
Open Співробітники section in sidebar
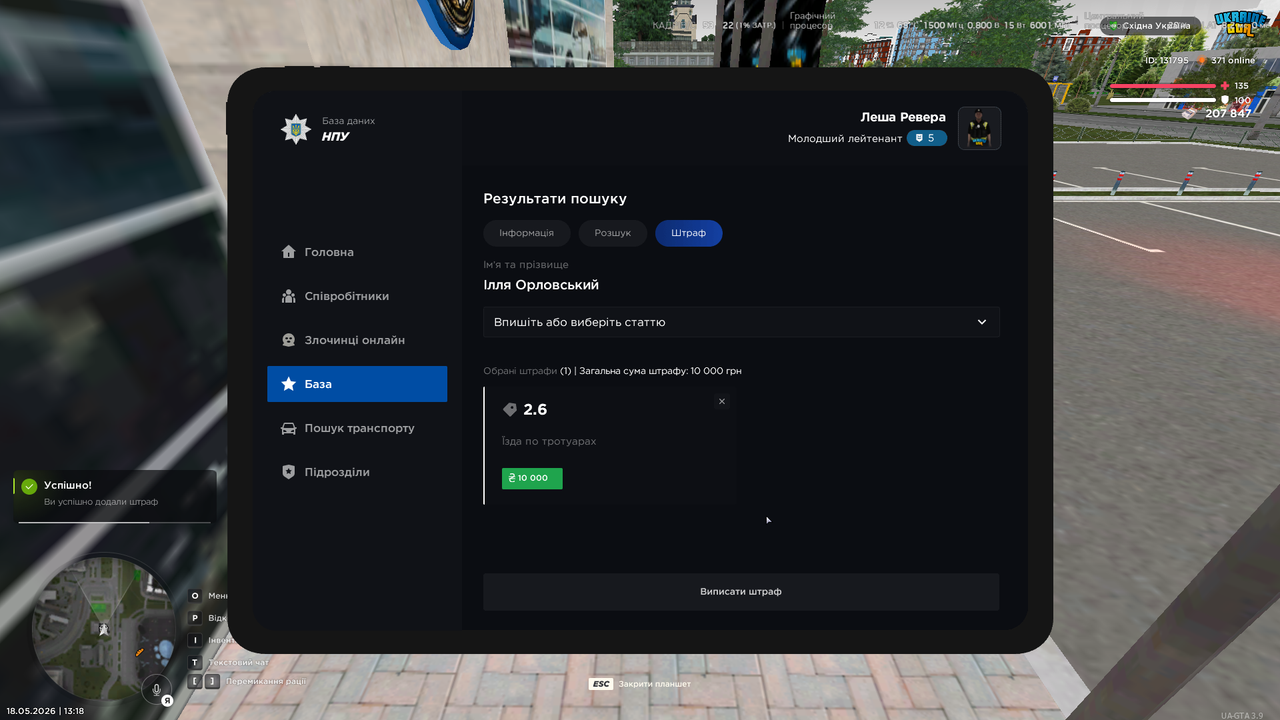[357, 296]
